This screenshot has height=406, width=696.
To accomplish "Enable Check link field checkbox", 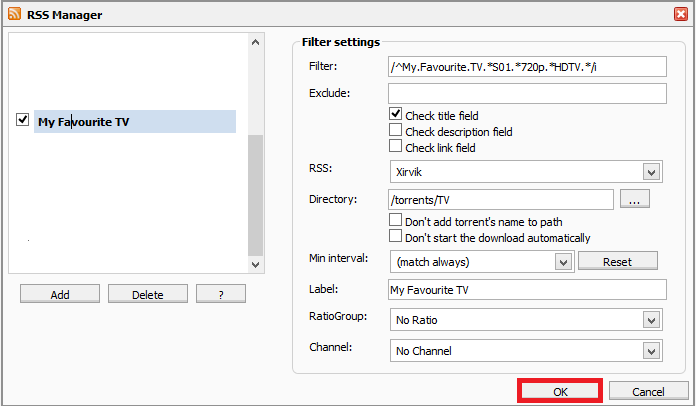I will [395, 146].
